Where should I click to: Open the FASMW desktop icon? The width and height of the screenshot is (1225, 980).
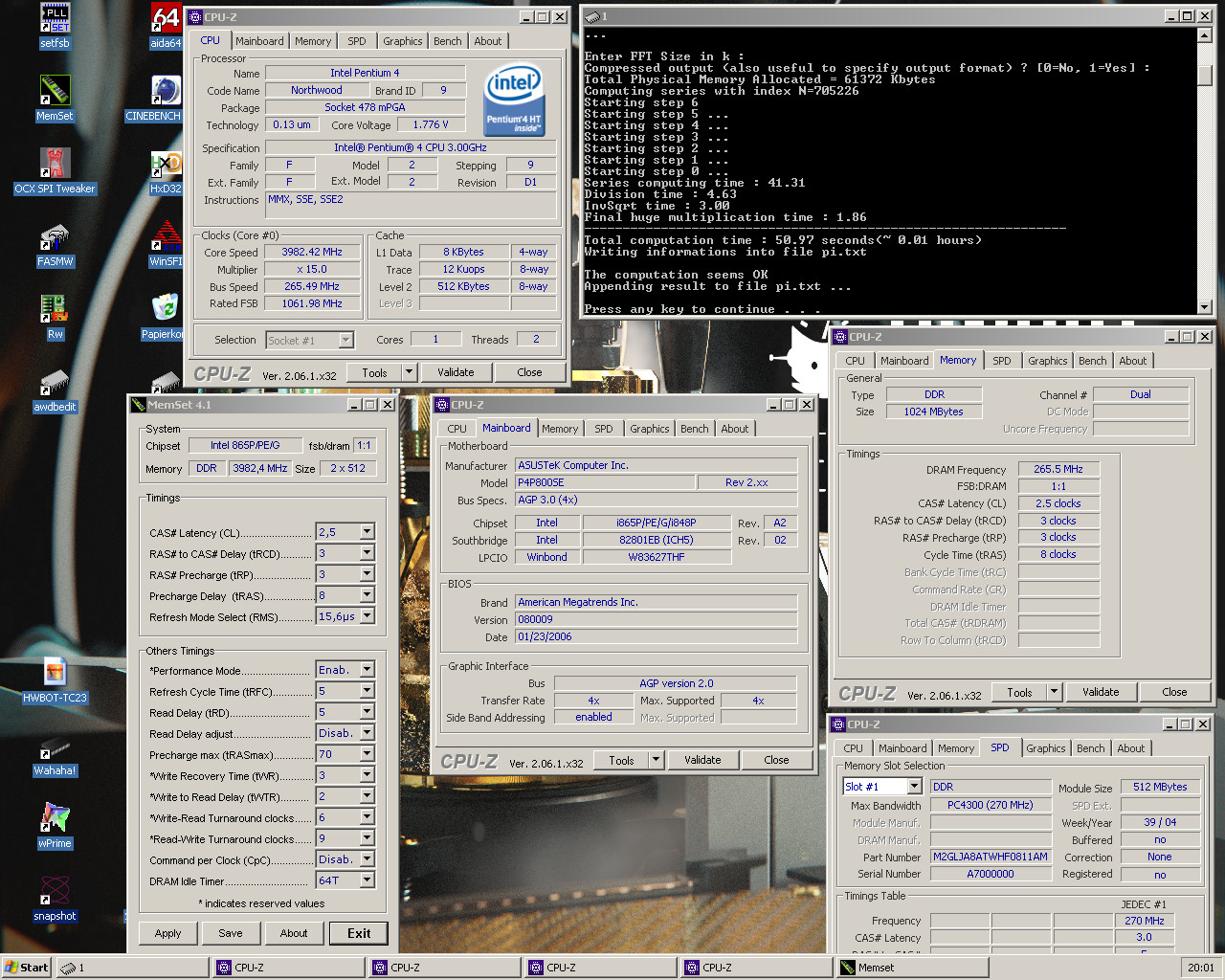[55, 243]
